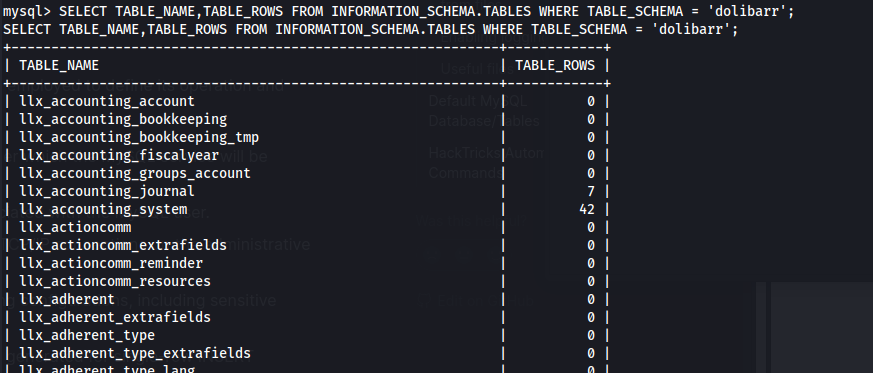Select the llx_accounting_bookkeeping row text
This screenshot has width=873, height=373.
(x=123, y=119)
